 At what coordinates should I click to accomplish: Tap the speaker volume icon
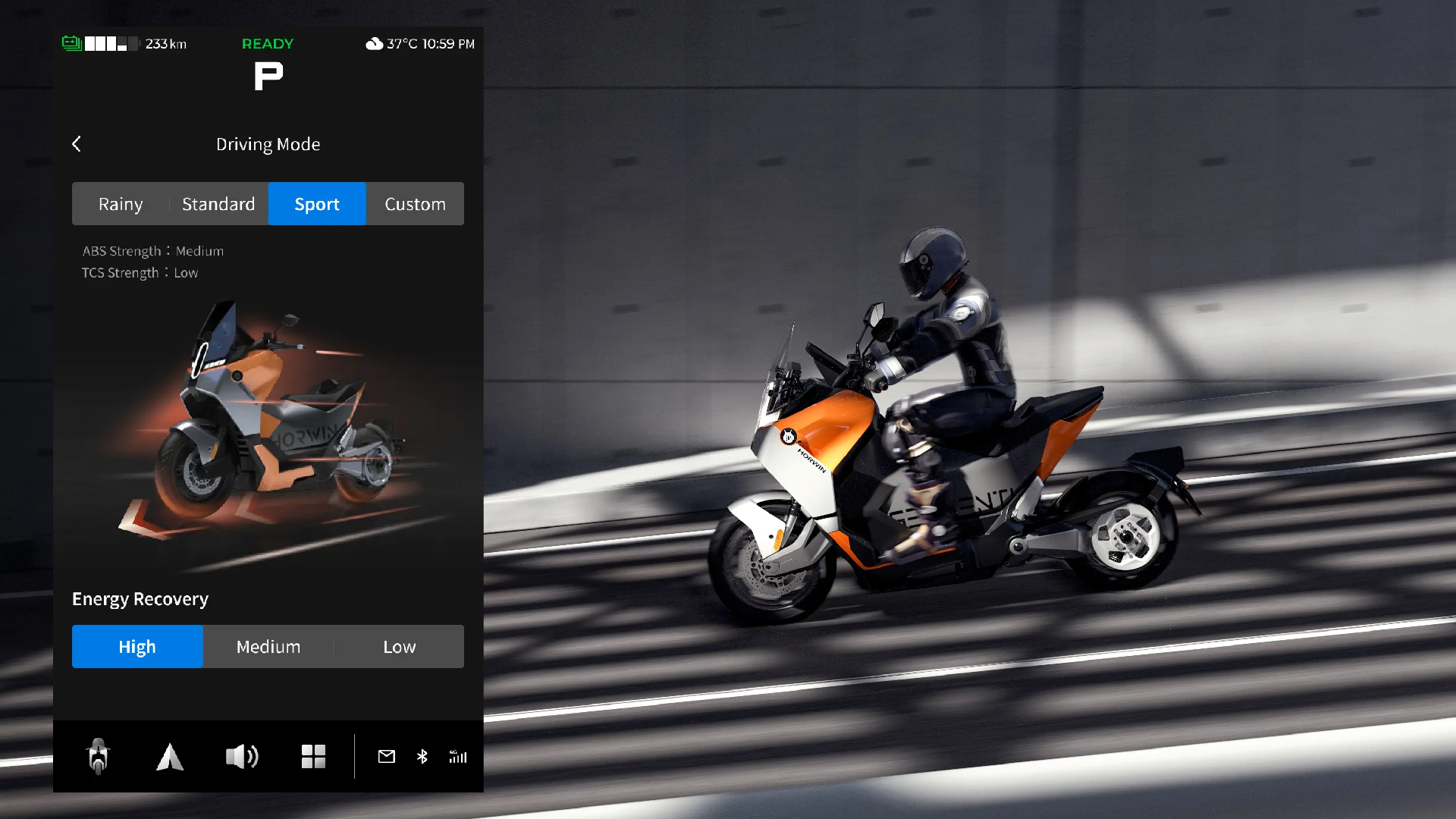(242, 756)
